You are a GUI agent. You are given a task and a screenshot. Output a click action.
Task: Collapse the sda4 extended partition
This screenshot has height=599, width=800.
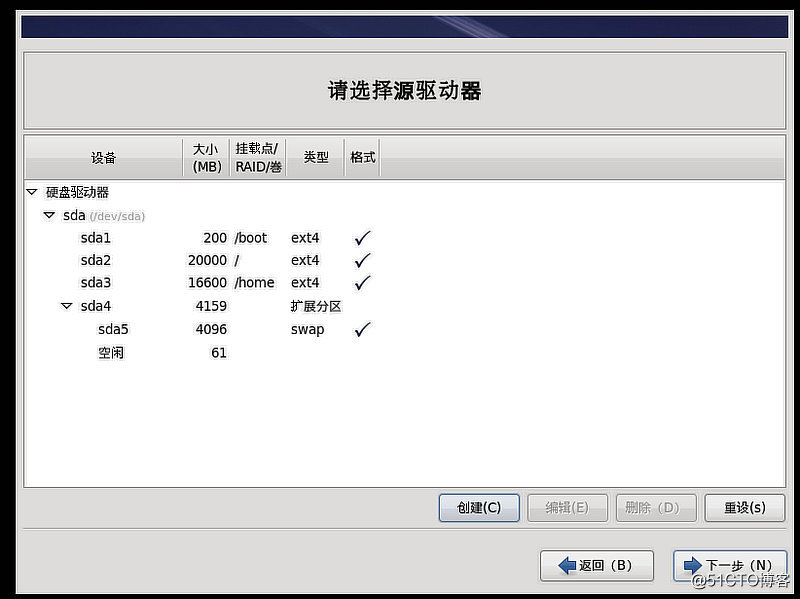66,306
